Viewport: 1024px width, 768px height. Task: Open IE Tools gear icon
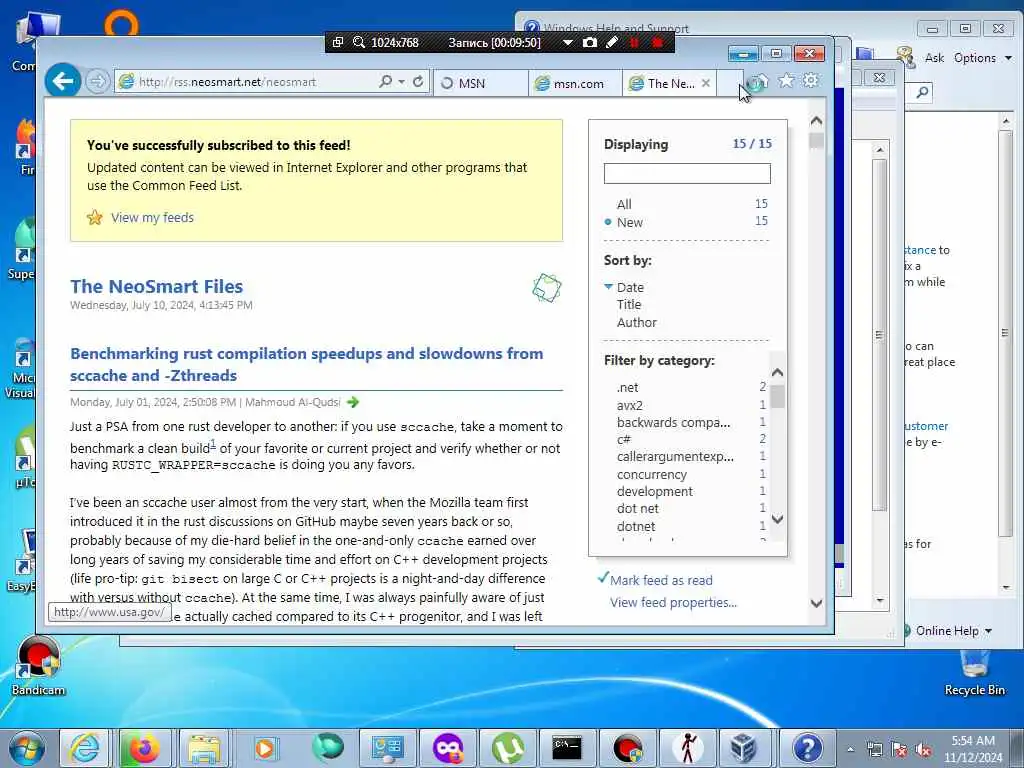pyautogui.click(x=810, y=80)
